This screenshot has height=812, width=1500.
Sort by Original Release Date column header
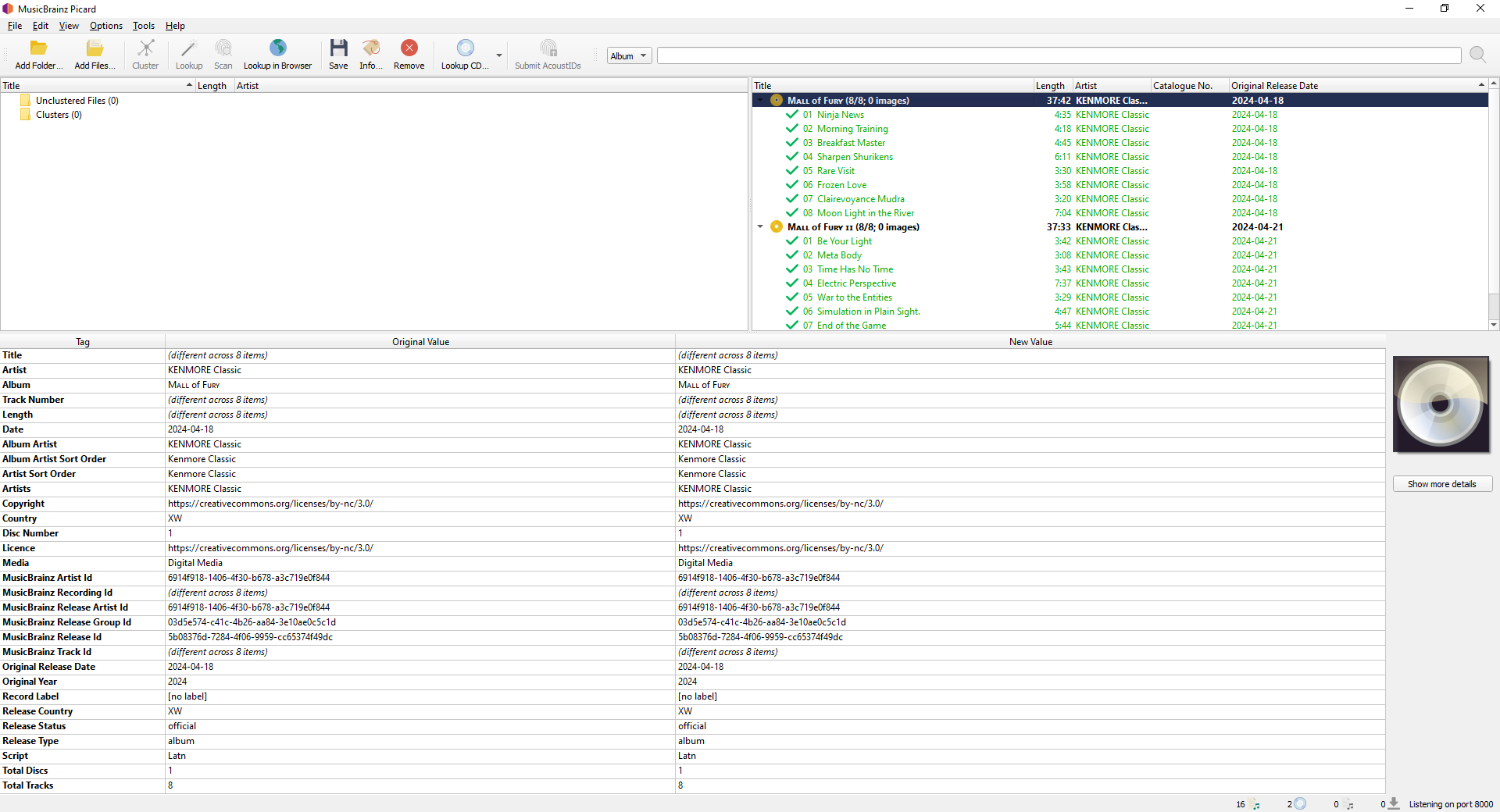click(1274, 86)
